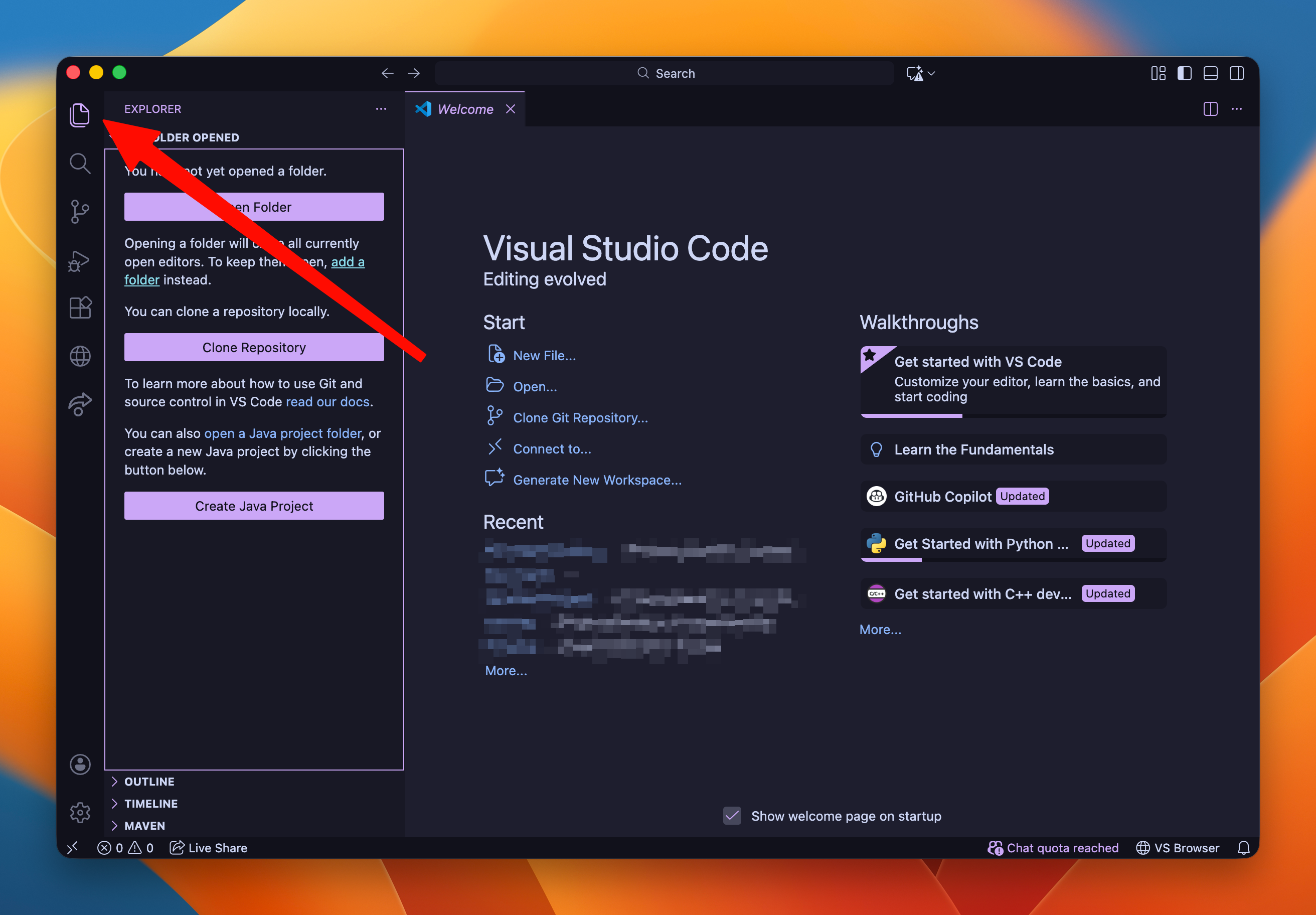1316x915 pixels.
Task: Open the Source Control view icon
Action: coord(80,212)
